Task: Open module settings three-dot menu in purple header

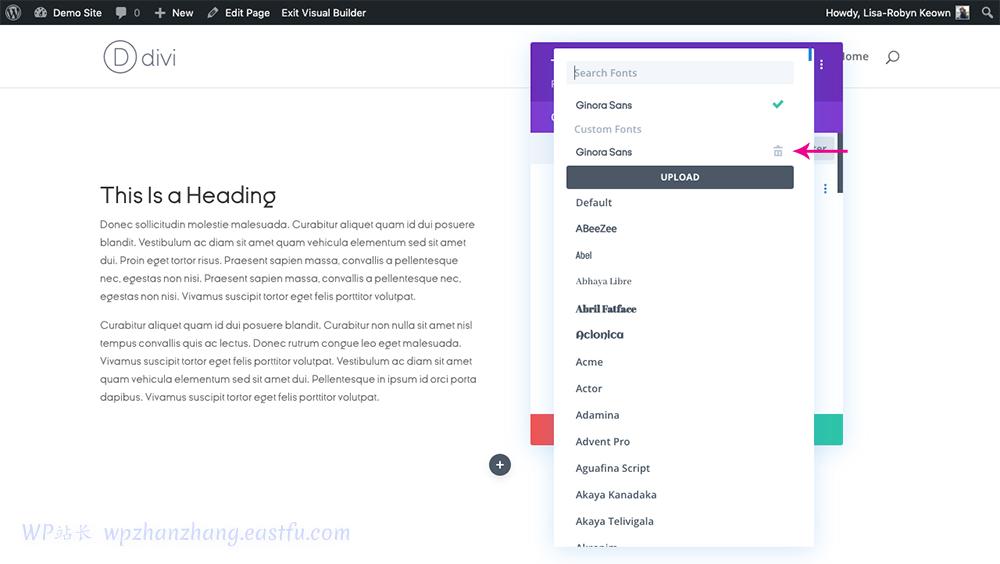Action: point(821,64)
